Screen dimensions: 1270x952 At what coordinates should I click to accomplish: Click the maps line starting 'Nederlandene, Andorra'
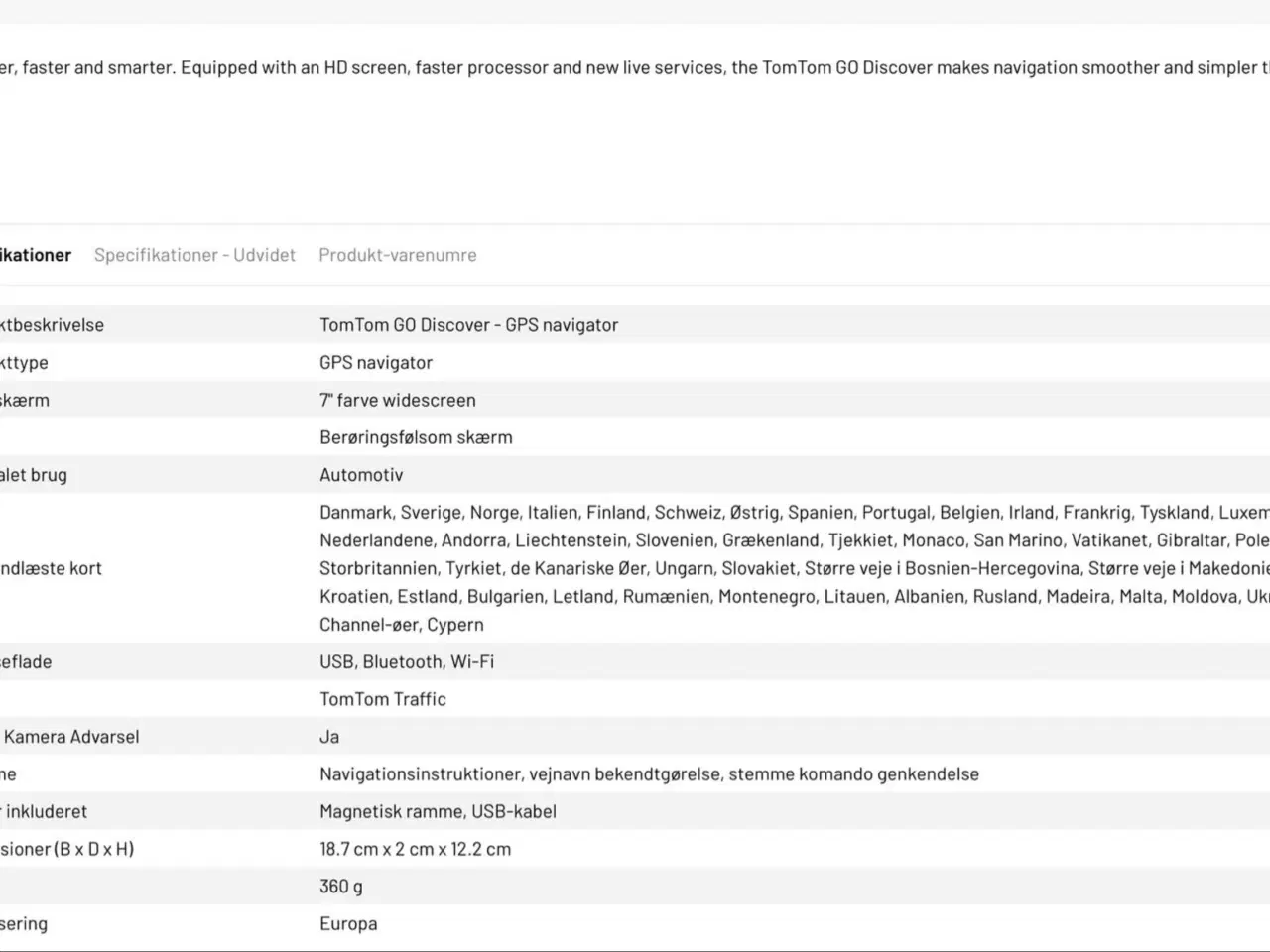click(x=794, y=540)
